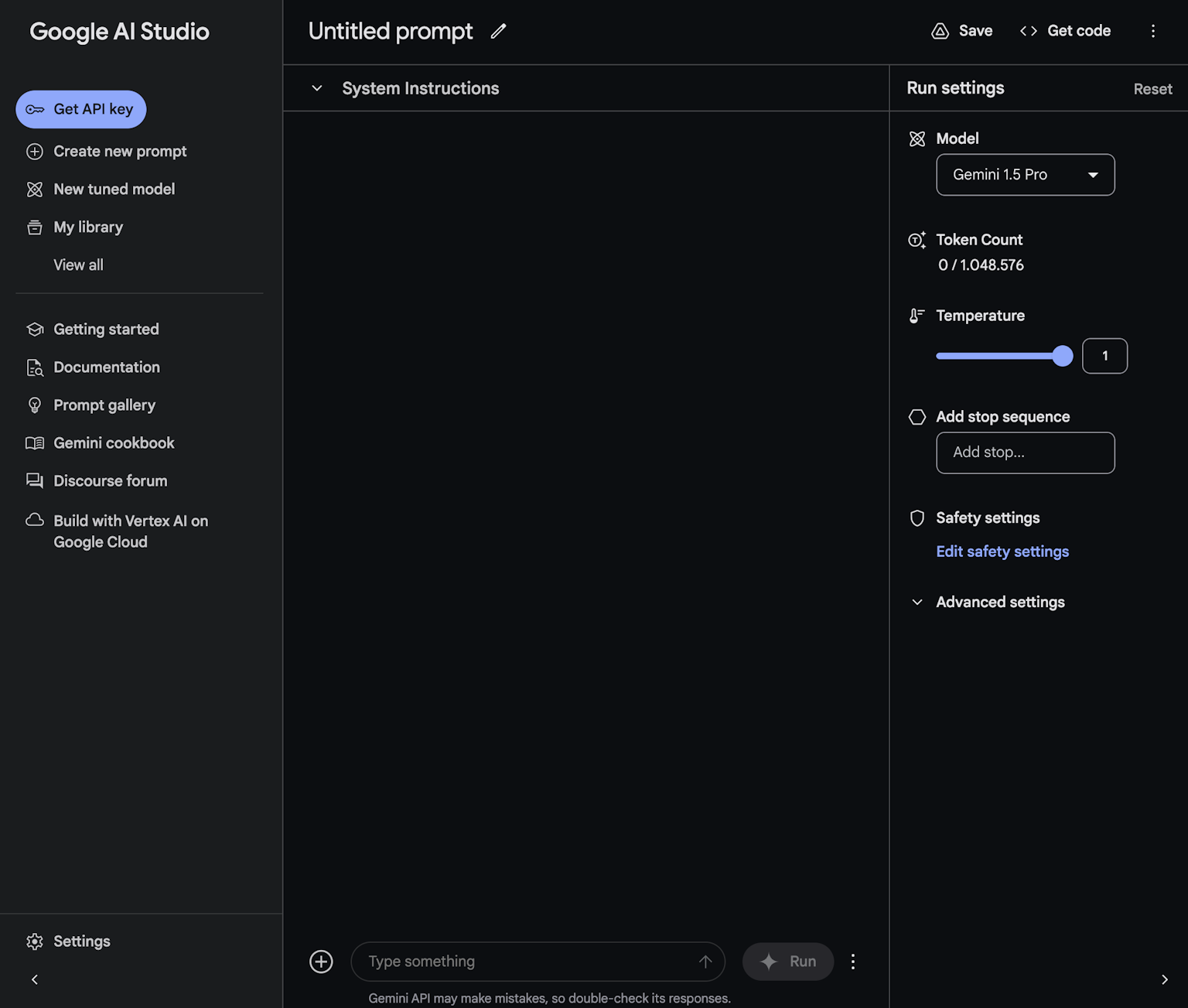The width and height of the screenshot is (1188, 1008).
Task: Open the Prompt gallery page
Action: tap(104, 405)
